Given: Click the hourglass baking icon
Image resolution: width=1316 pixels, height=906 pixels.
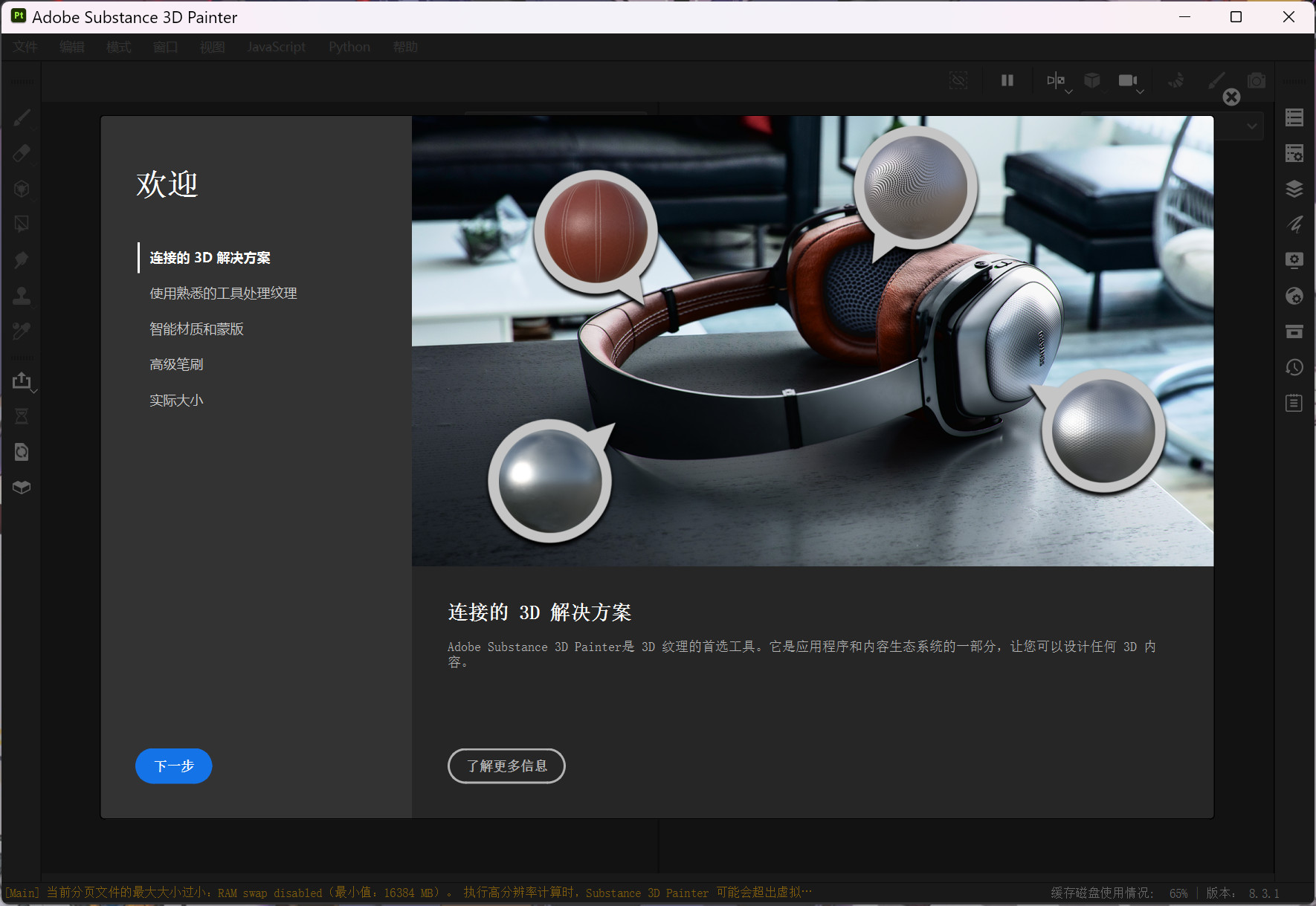Looking at the screenshot, I should 22,416.
